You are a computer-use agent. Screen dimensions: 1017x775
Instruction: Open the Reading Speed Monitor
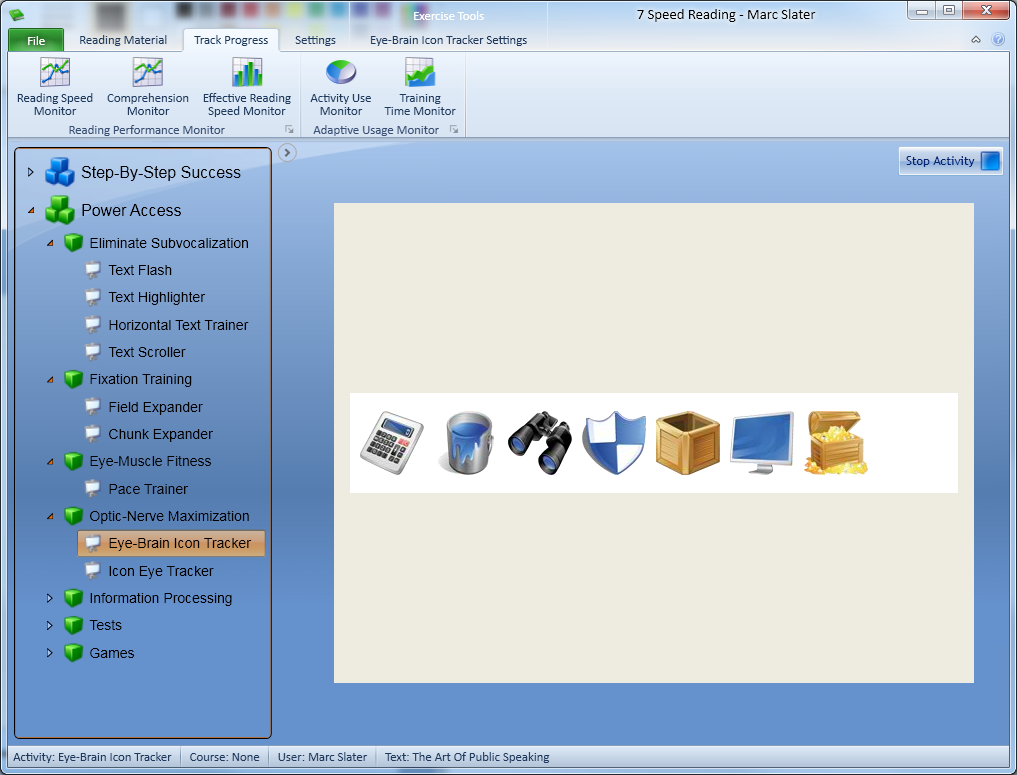[54, 87]
